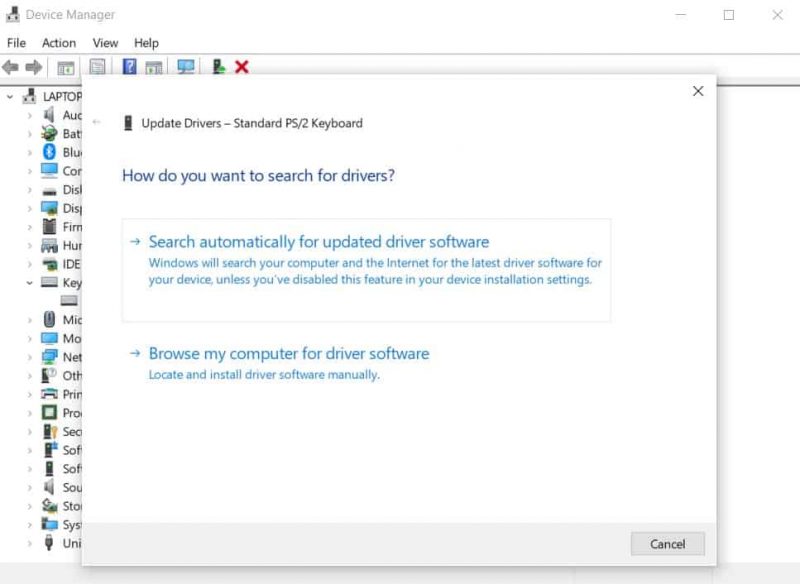Collapse the LAPTOP root tree node
This screenshot has width=800, height=584.
[8, 96]
